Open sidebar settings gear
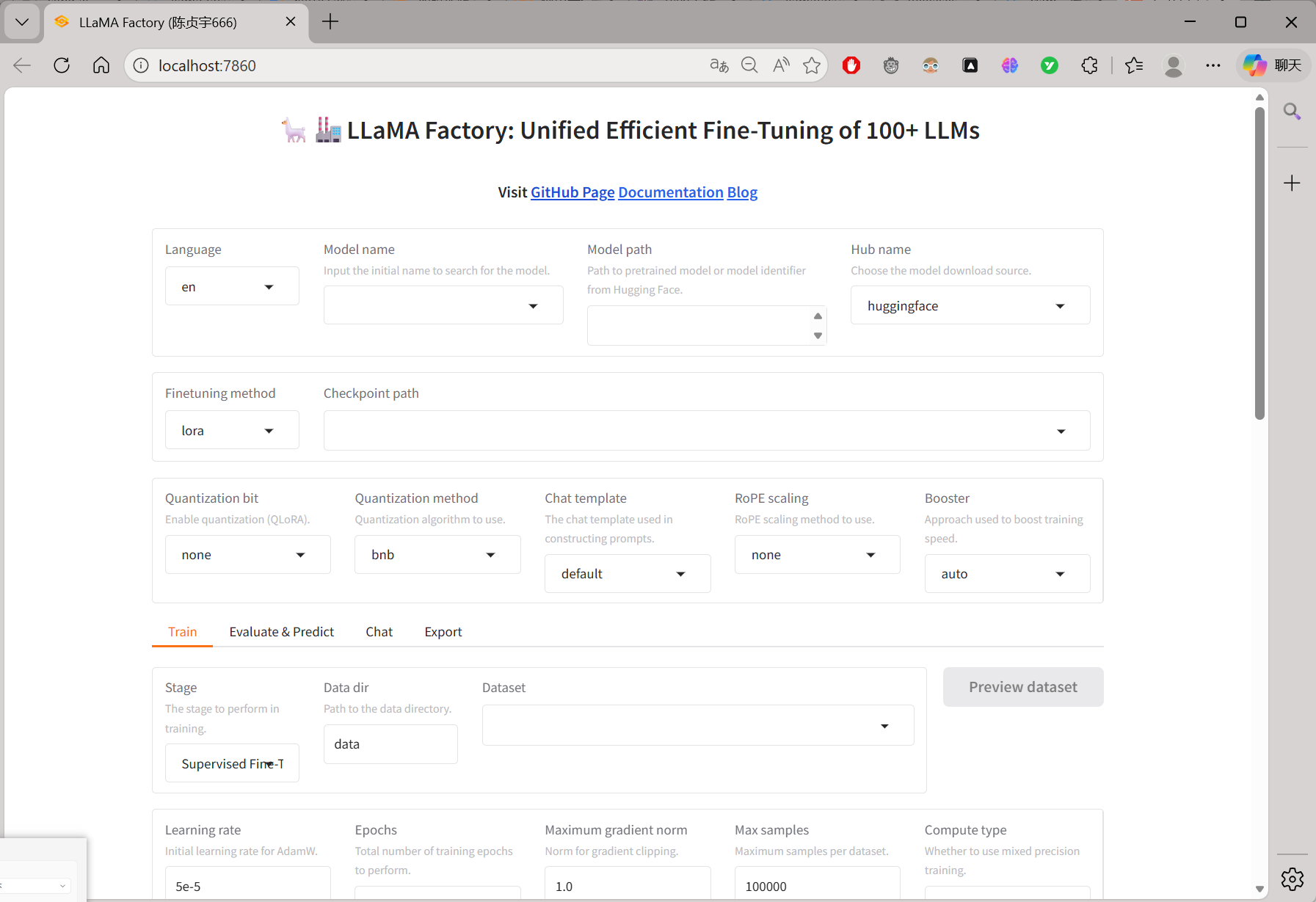1316x902 pixels. click(1292, 879)
